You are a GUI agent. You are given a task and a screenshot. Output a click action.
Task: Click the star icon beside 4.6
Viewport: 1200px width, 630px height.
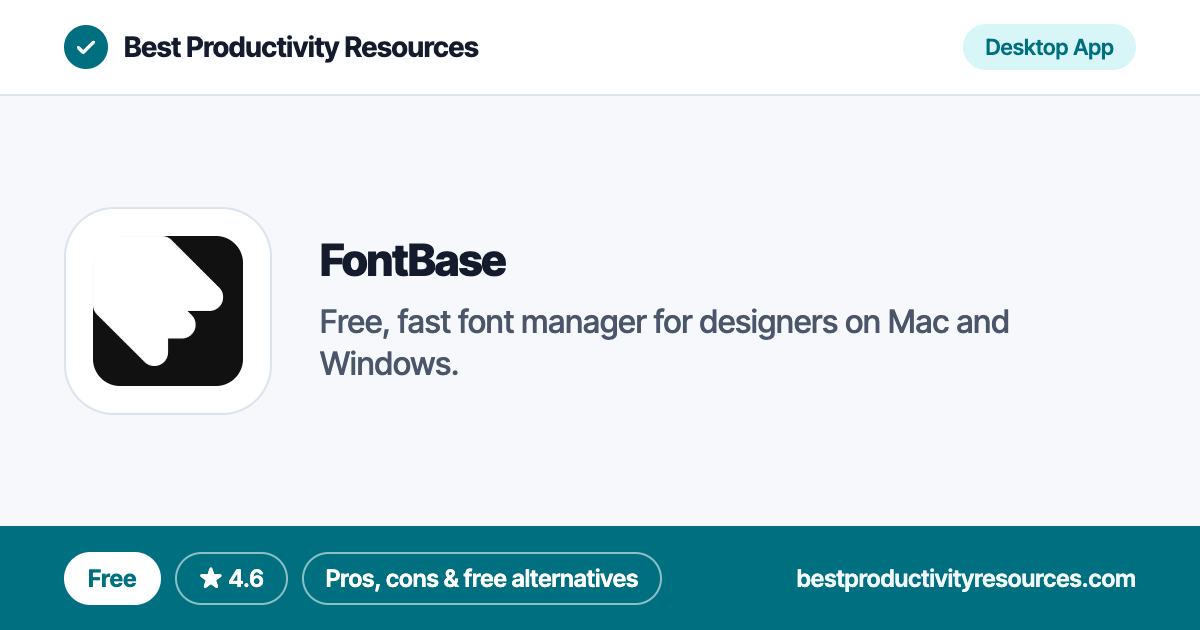[x=210, y=578]
